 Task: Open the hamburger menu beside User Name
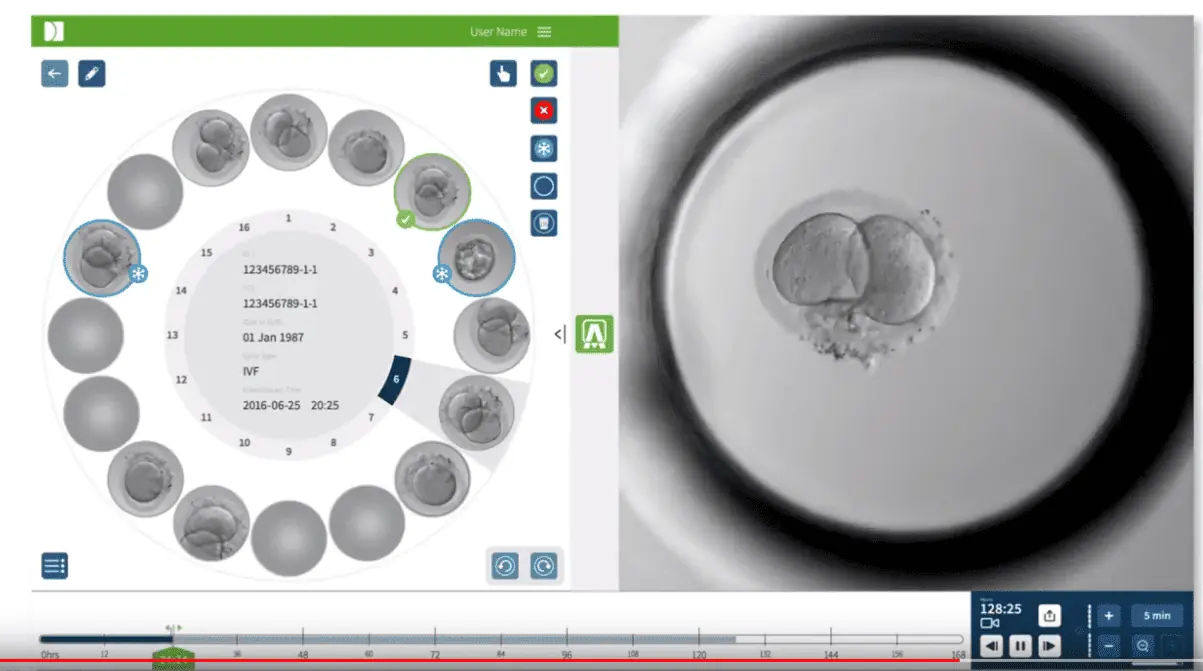click(544, 32)
